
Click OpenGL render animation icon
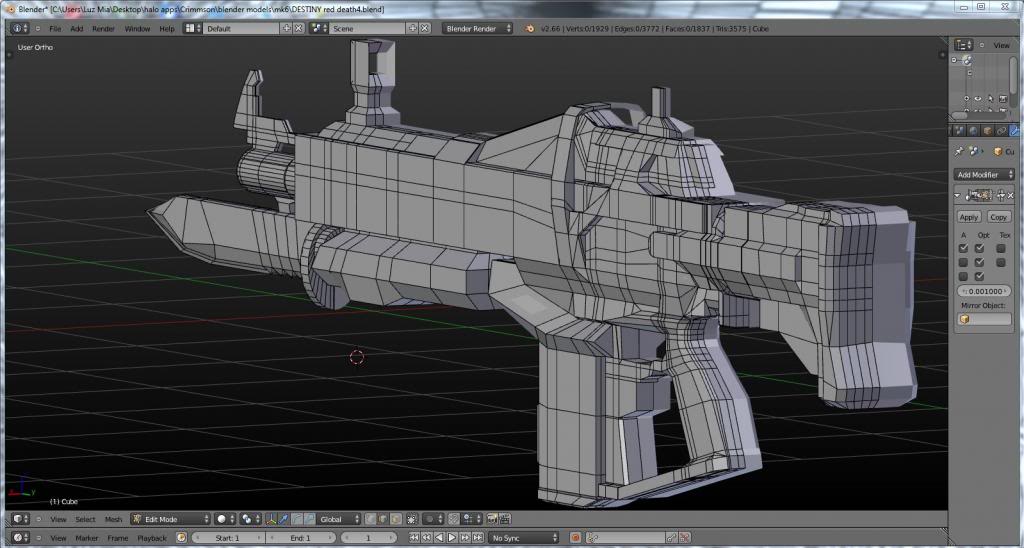505,519
